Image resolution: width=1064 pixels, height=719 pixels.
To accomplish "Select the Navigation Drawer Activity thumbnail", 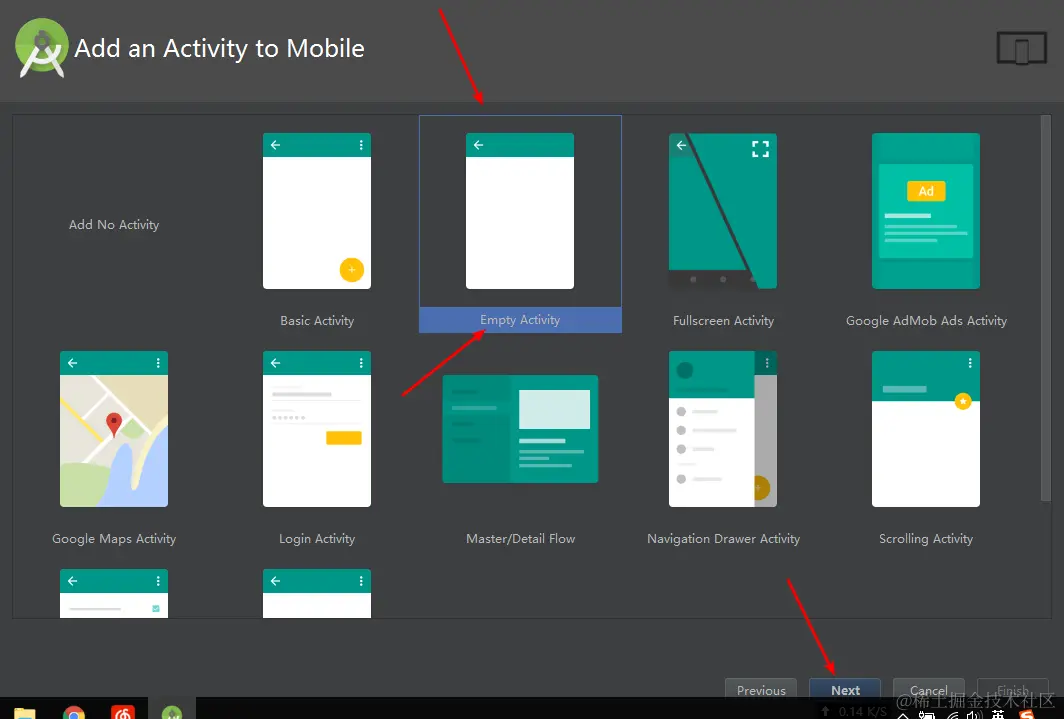I will [723, 429].
